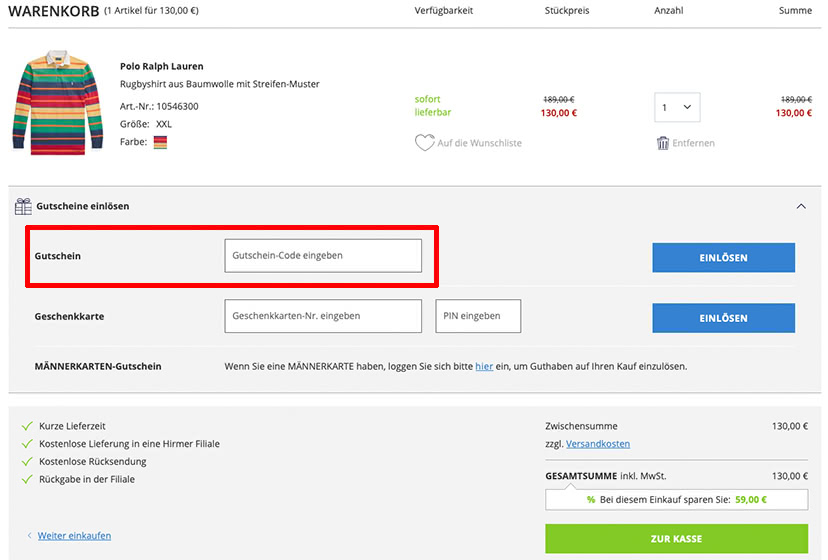Click the Art.-Nr.: 10546300 text
This screenshot has height=560, width=828.
[159, 106]
